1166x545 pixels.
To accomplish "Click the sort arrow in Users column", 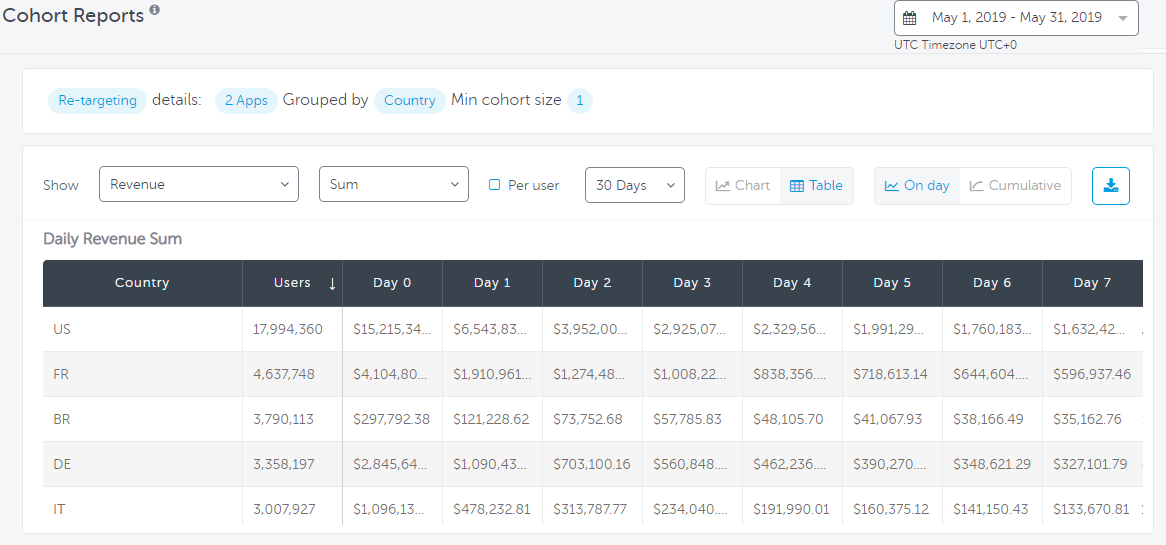I will coord(332,284).
